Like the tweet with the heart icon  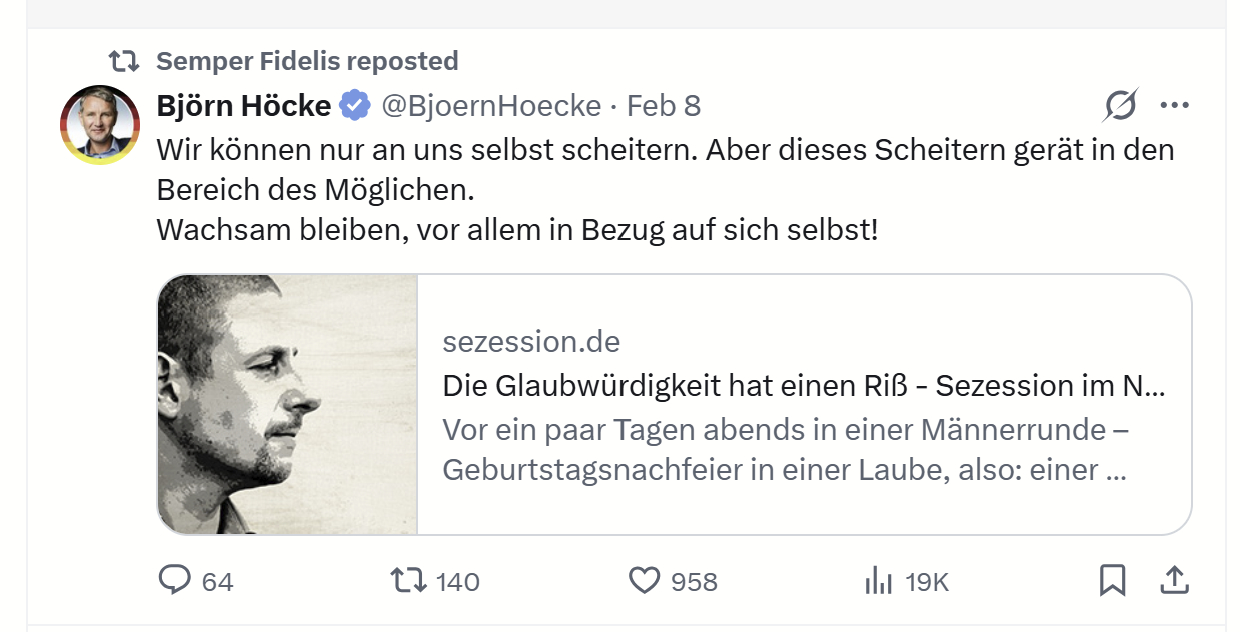645,580
